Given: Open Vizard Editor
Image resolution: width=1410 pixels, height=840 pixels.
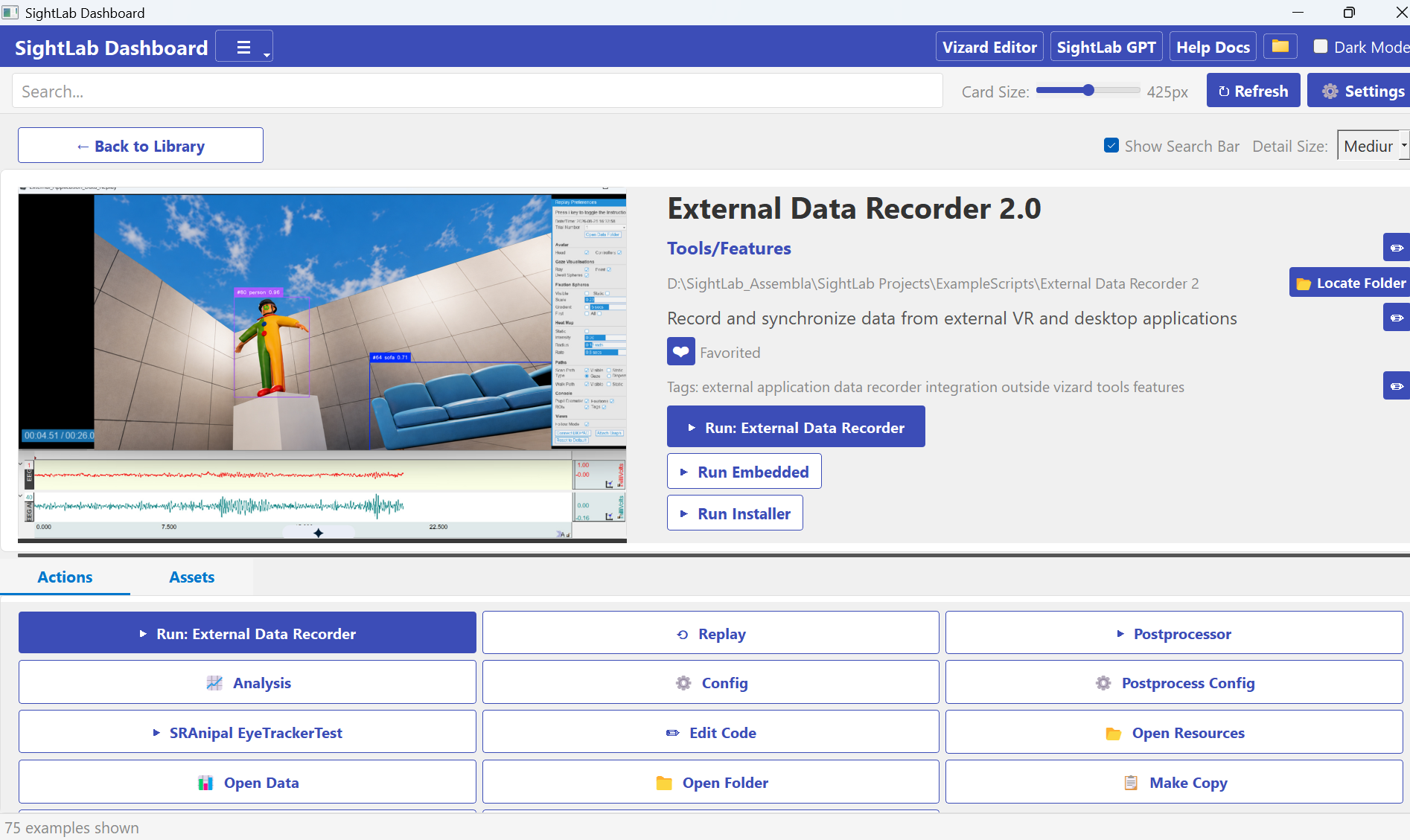Looking at the screenshot, I should 989,47.
